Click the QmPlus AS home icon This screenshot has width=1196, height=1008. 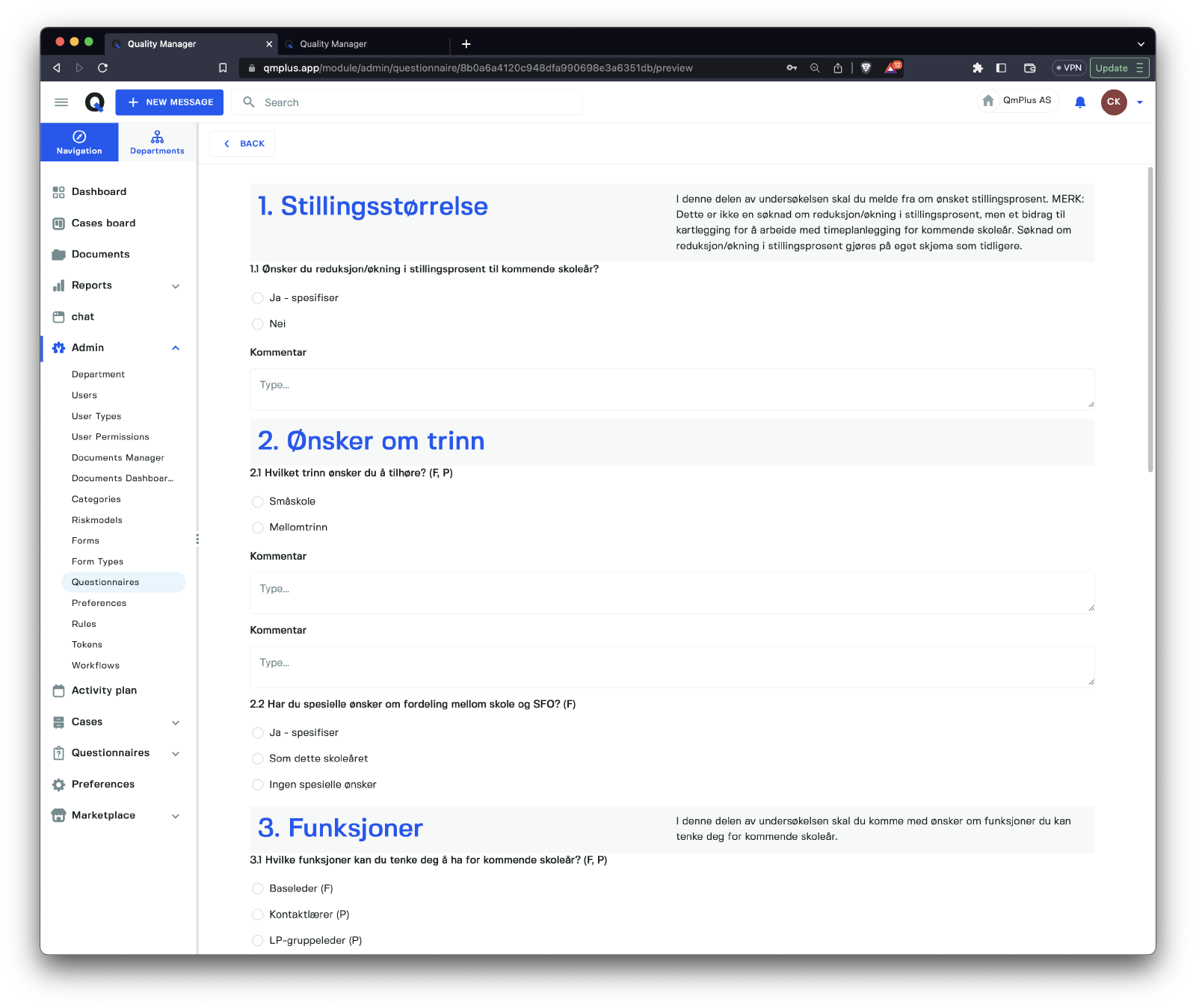point(988,101)
